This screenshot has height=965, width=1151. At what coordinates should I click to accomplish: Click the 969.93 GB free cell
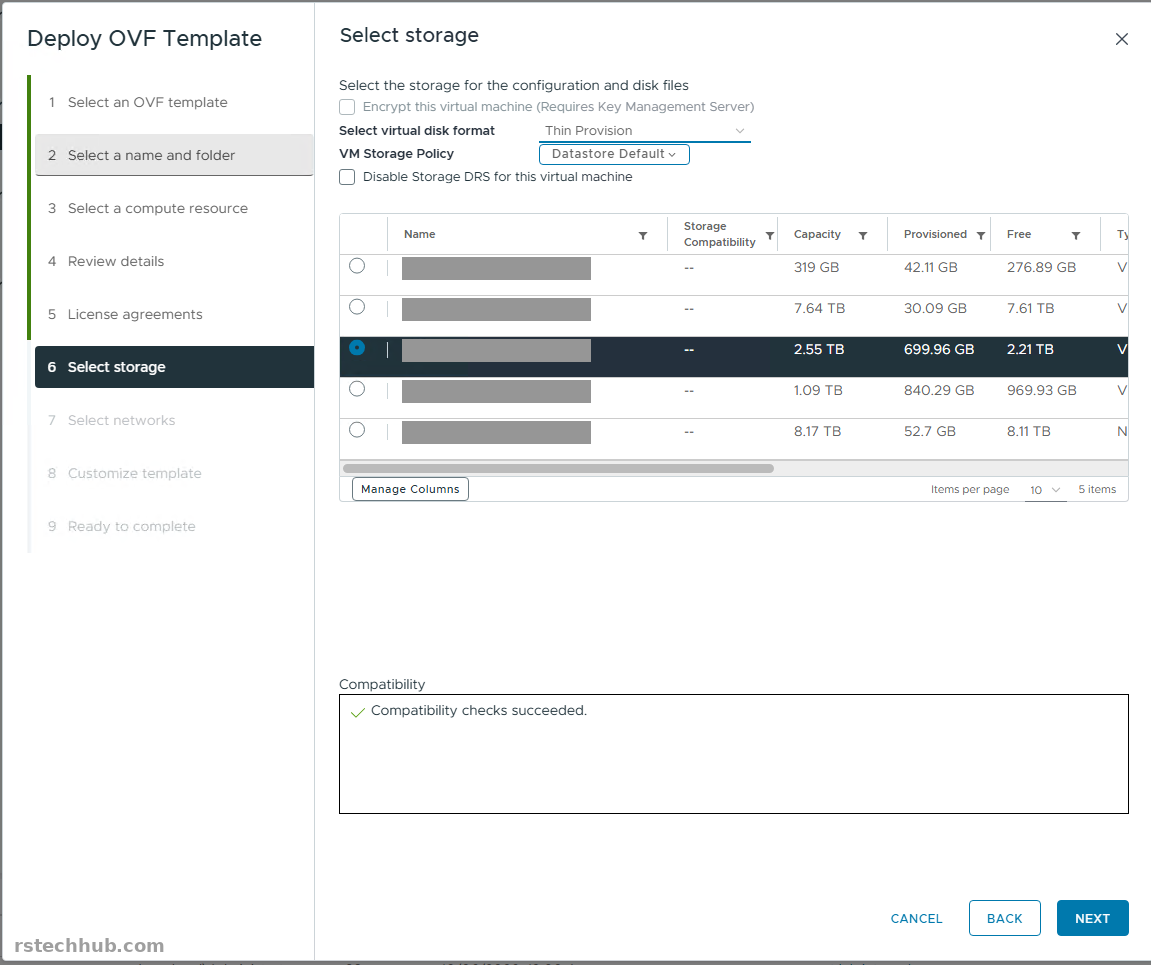(x=1041, y=390)
